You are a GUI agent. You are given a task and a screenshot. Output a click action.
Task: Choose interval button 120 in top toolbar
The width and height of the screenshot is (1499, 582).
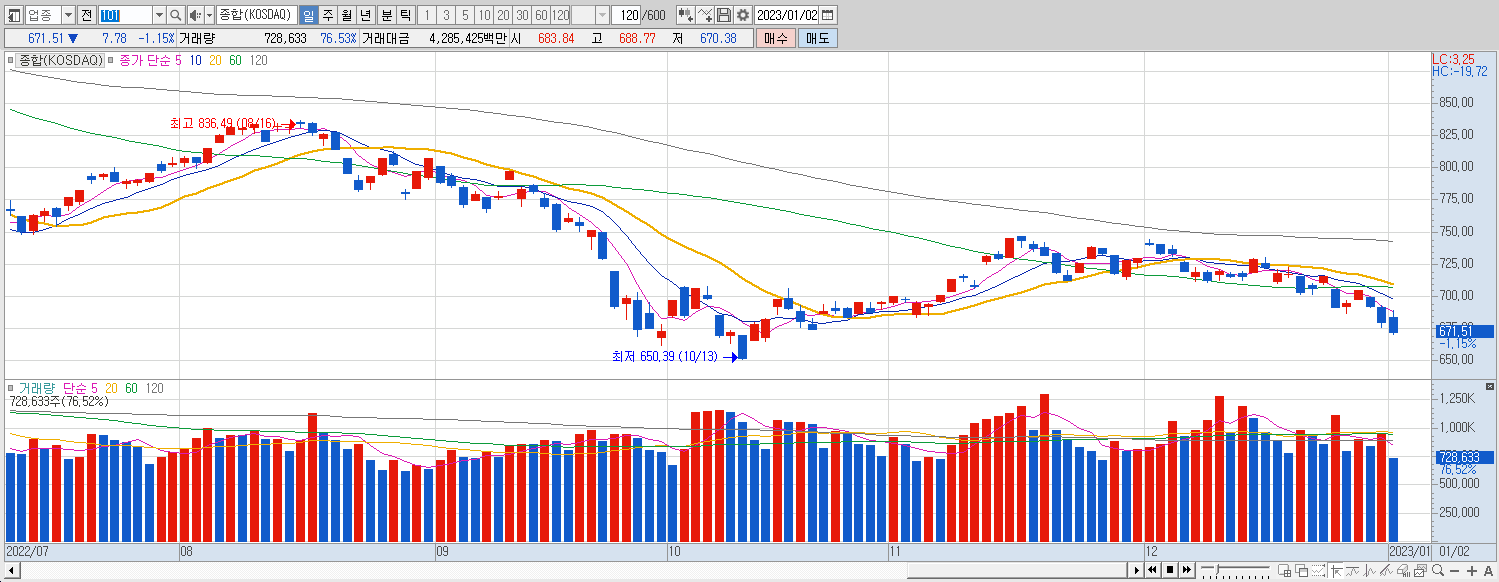click(x=560, y=15)
